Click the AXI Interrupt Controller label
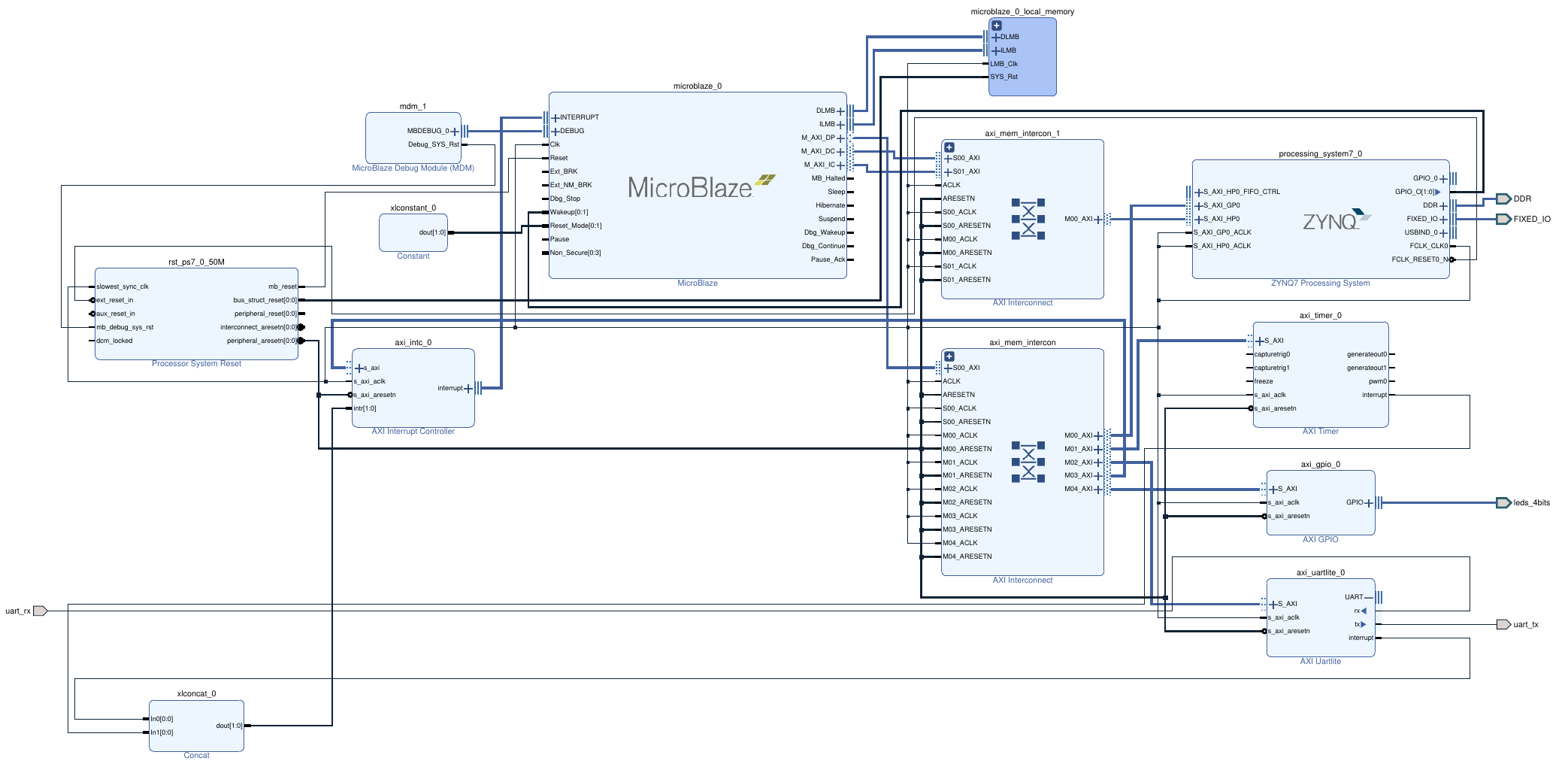1568x770 pixels. click(x=413, y=432)
